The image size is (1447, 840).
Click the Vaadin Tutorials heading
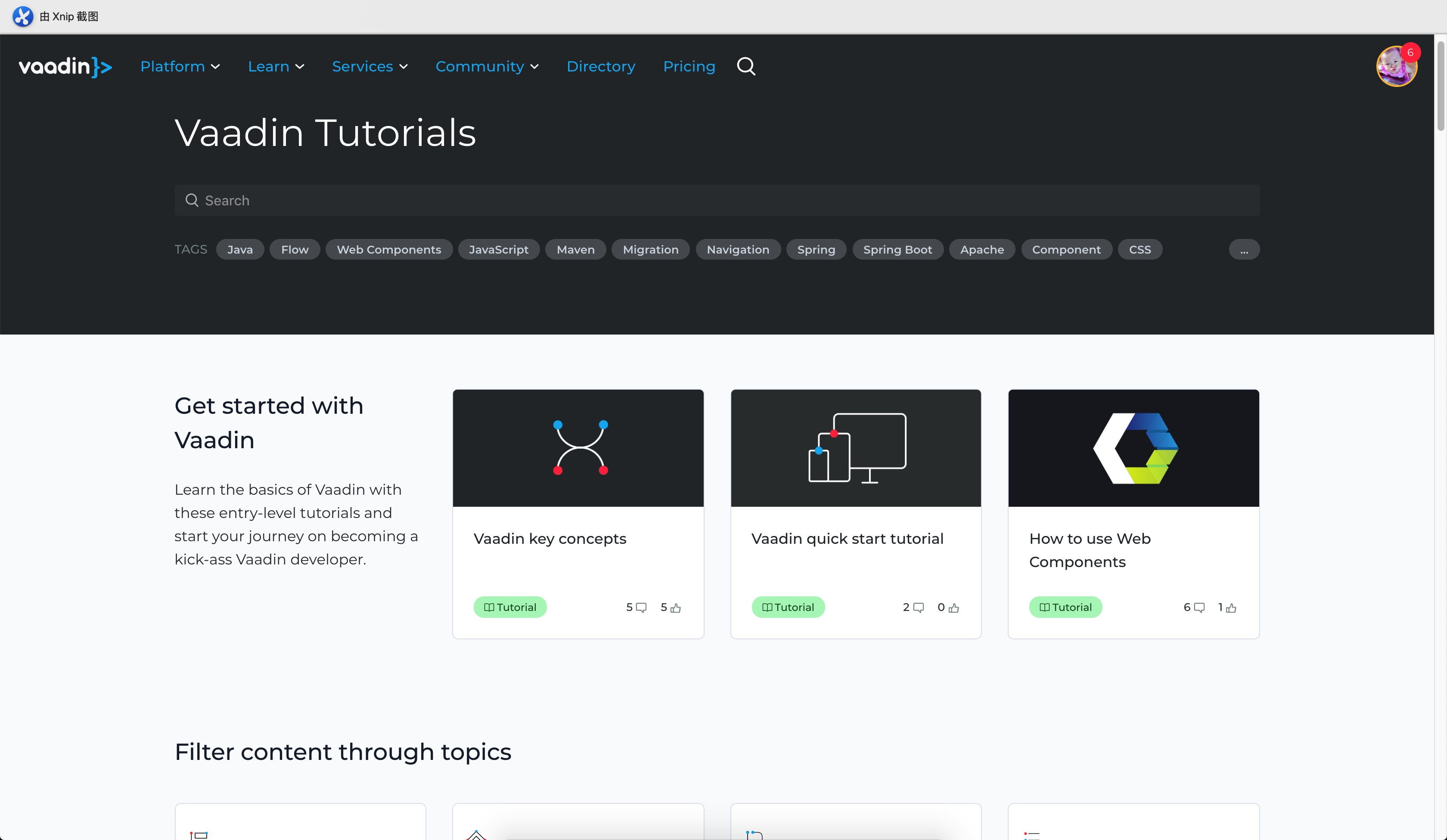pos(325,133)
